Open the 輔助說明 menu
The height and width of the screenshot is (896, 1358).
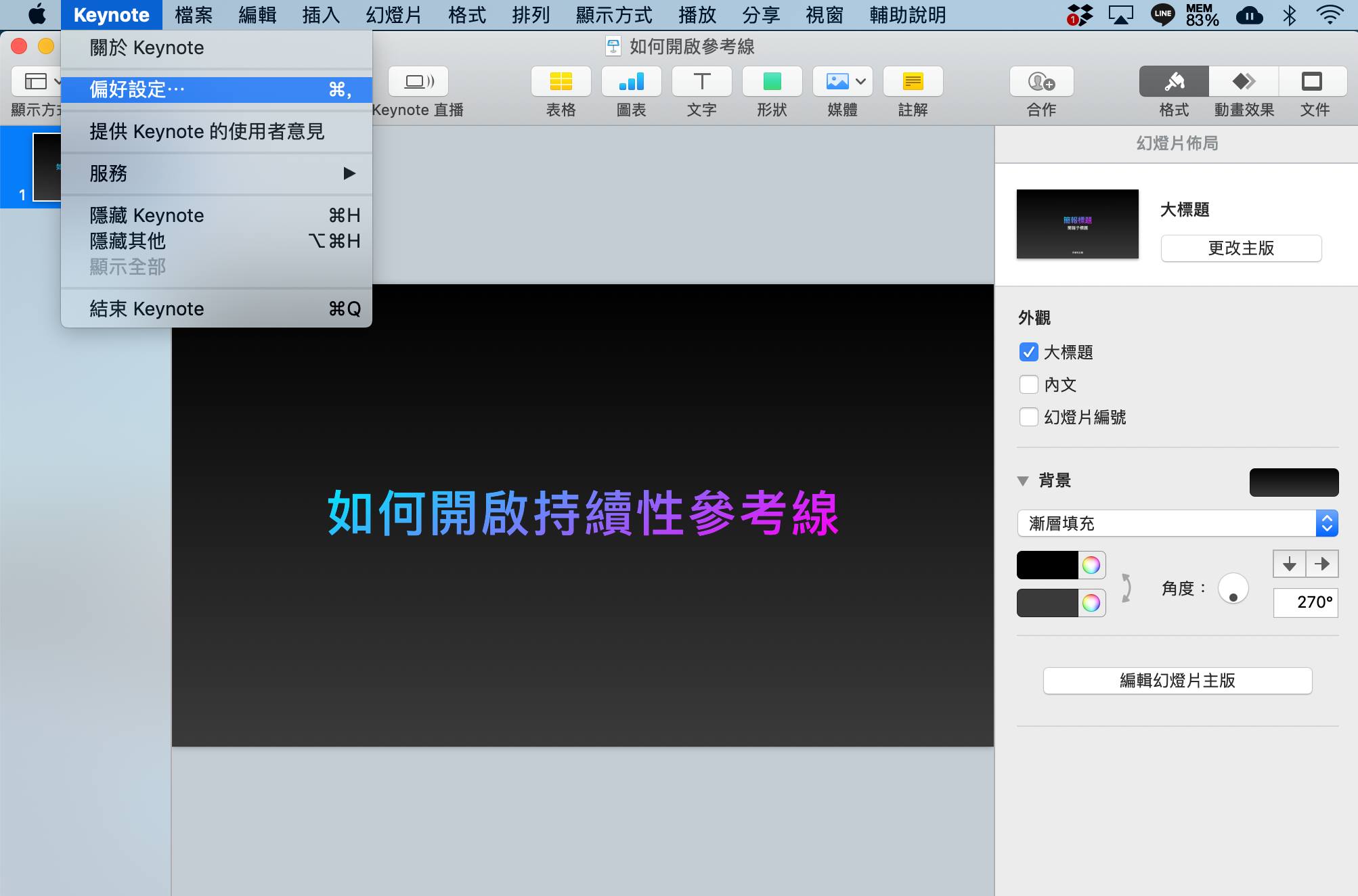tap(908, 15)
